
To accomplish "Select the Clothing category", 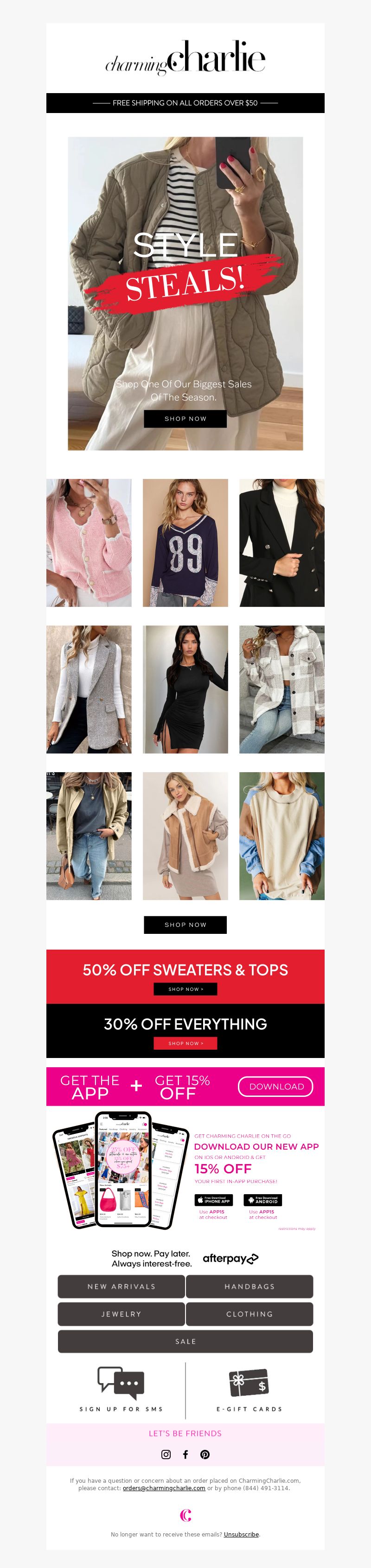I will (x=249, y=1314).
